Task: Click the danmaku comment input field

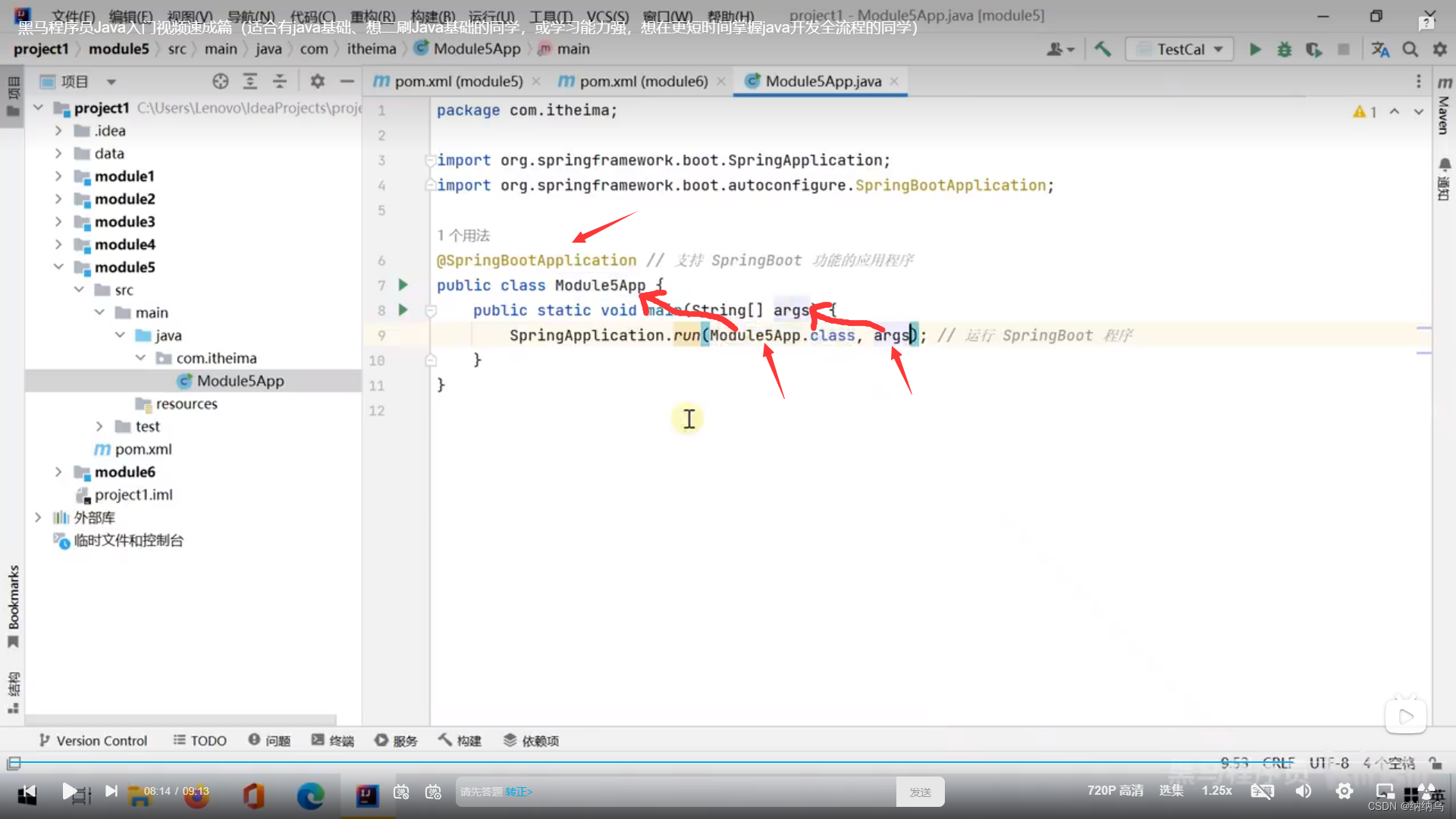Action: [675, 792]
